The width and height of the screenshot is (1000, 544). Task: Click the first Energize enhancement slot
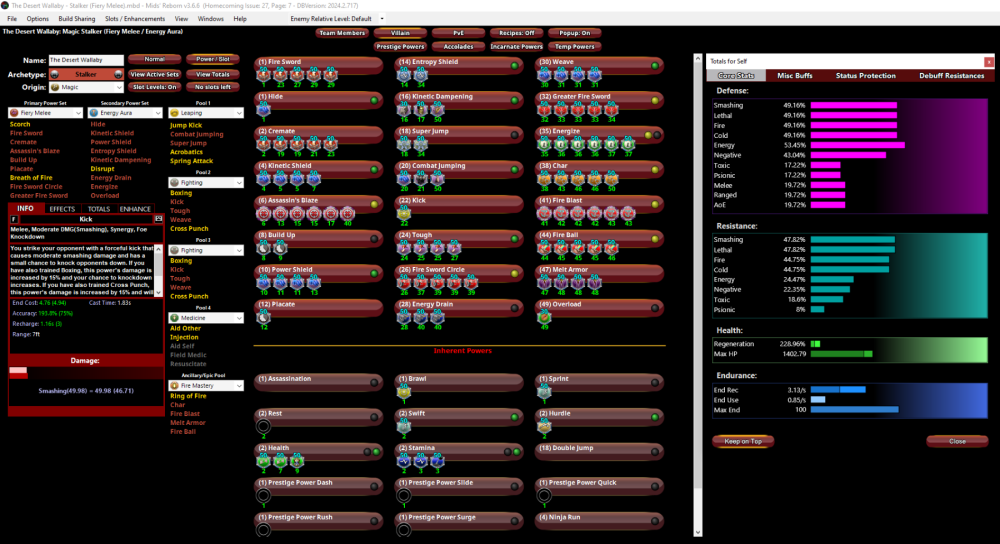(544, 143)
